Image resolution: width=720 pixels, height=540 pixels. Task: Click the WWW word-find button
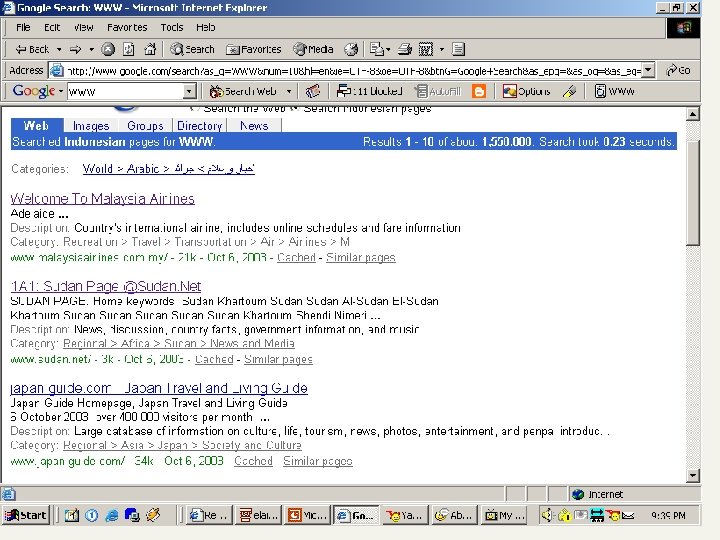614,91
